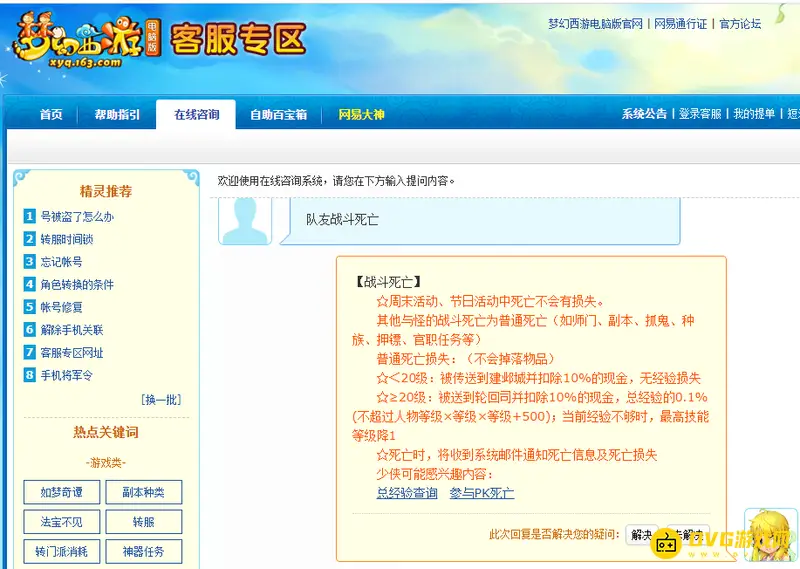Open 我的提单 link
Viewport: 800px width, 569px height.
point(754,114)
